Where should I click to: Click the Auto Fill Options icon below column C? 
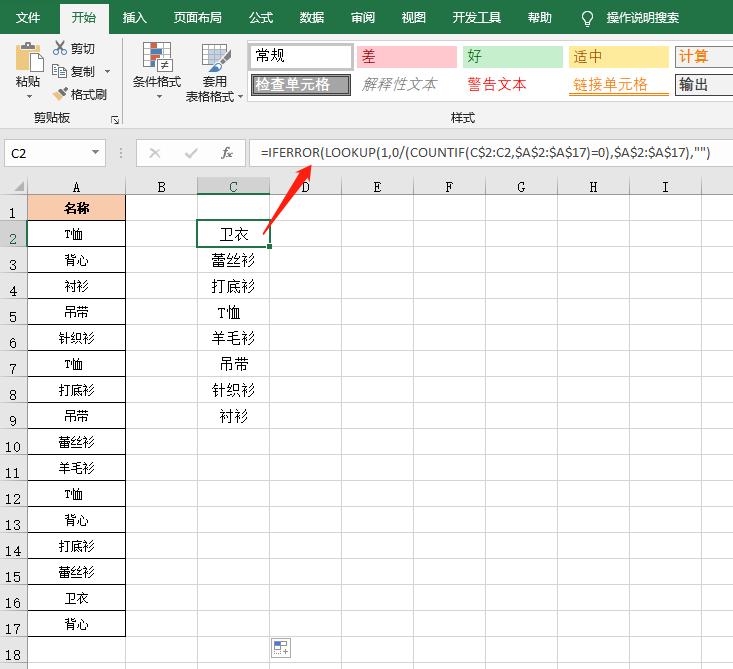281,648
